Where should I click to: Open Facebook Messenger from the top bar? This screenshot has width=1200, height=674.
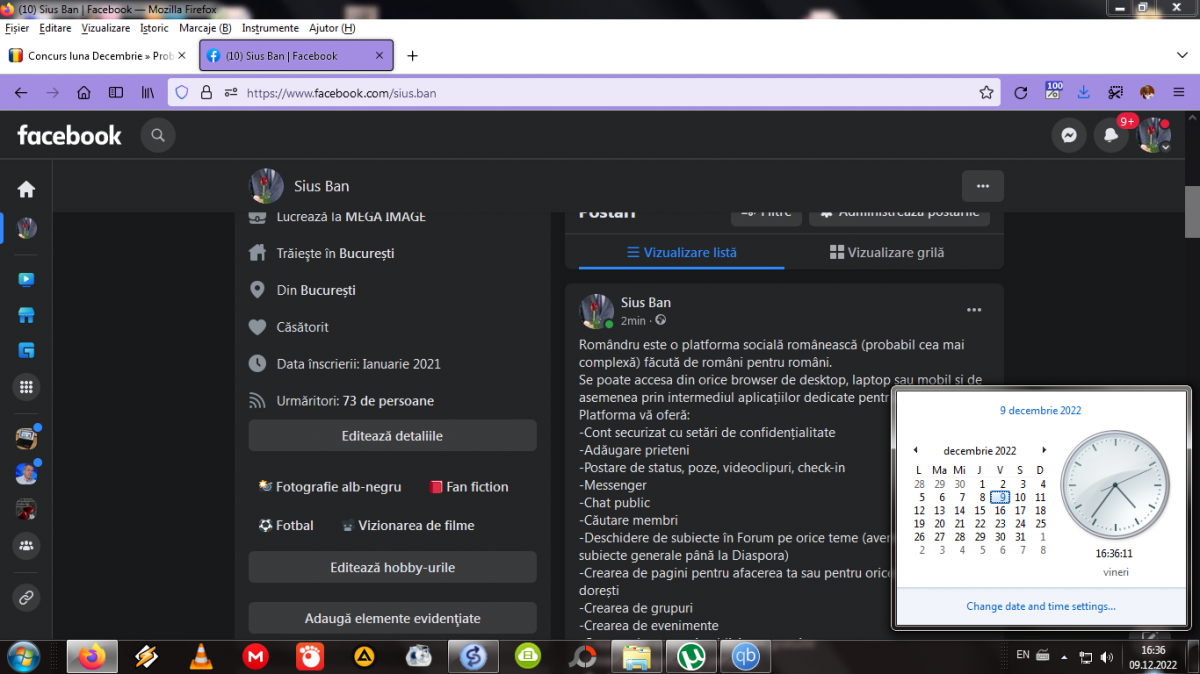pos(1069,136)
